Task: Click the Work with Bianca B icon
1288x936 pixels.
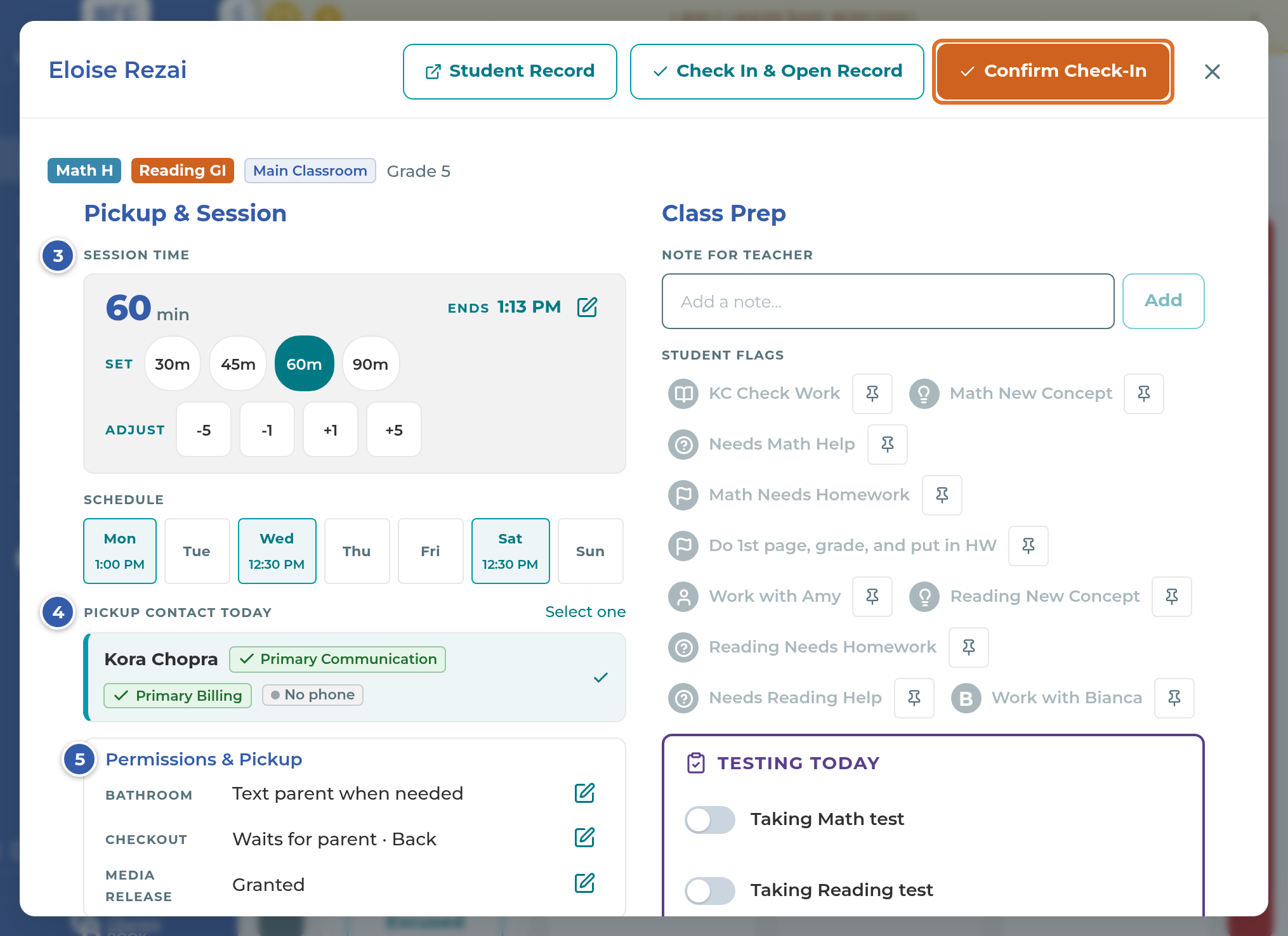Action: point(966,698)
